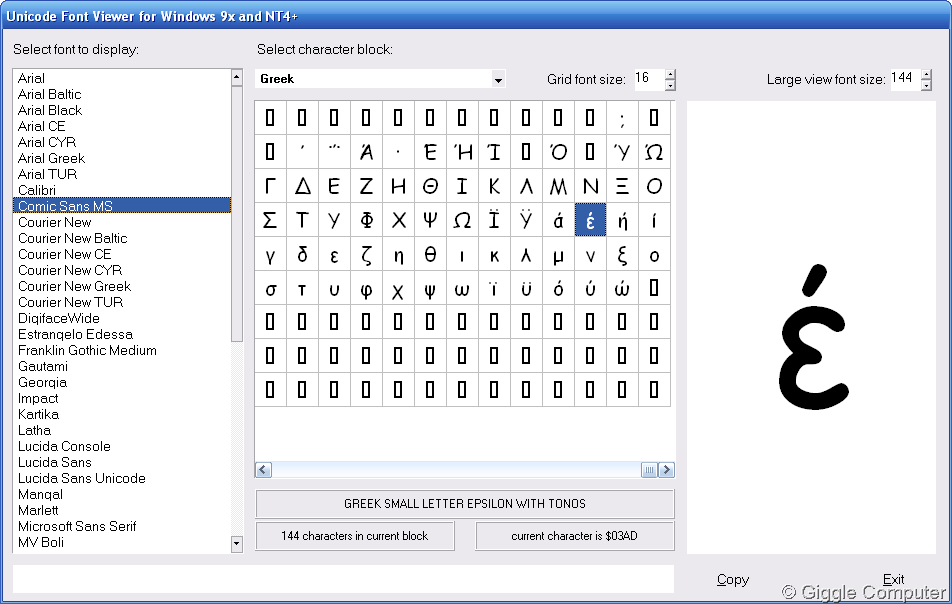The width and height of the screenshot is (952, 604).
Task: Select the semicolon character in first row
Action: point(622,118)
